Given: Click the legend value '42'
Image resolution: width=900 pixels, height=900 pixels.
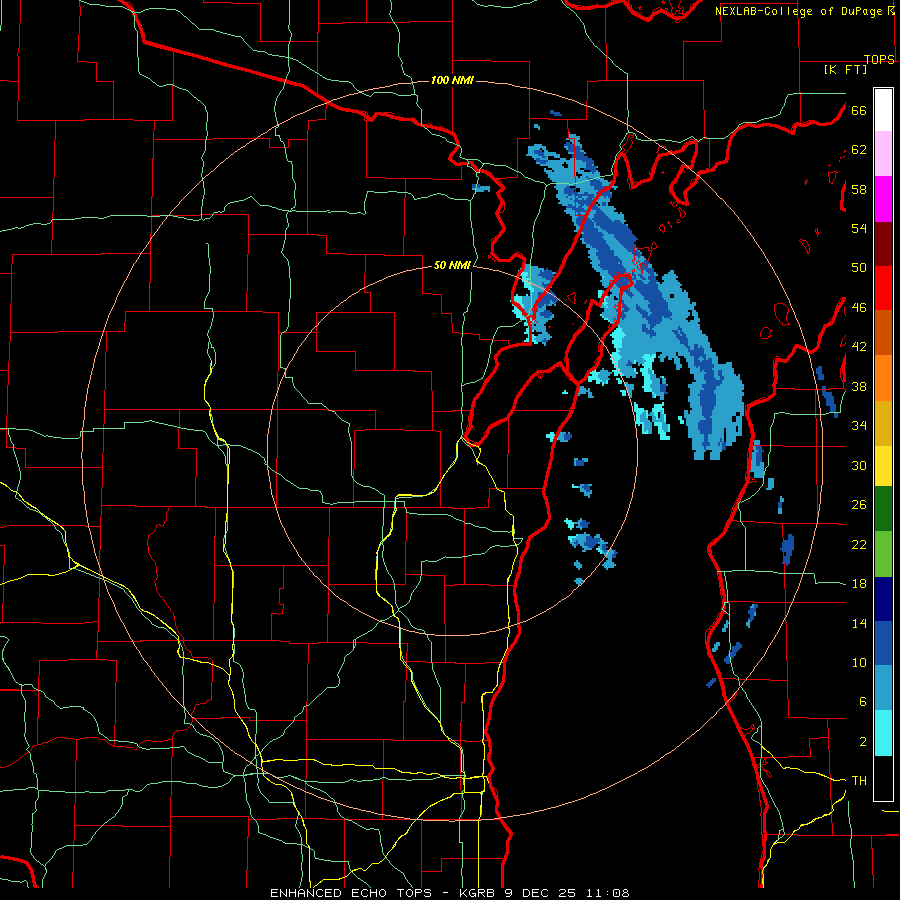Looking at the screenshot, I should point(859,347).
